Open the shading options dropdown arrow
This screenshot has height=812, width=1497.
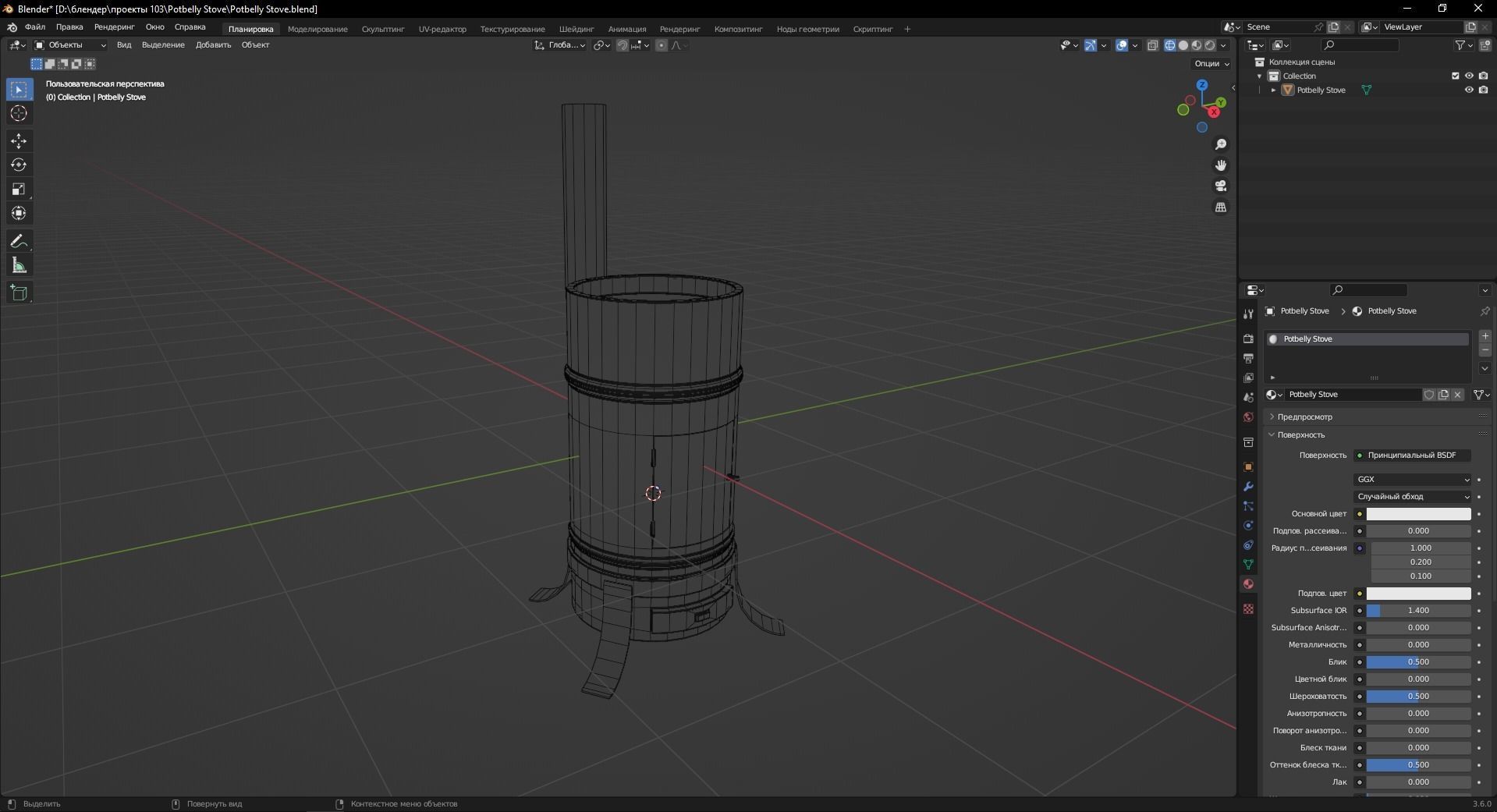[1223, 45]
